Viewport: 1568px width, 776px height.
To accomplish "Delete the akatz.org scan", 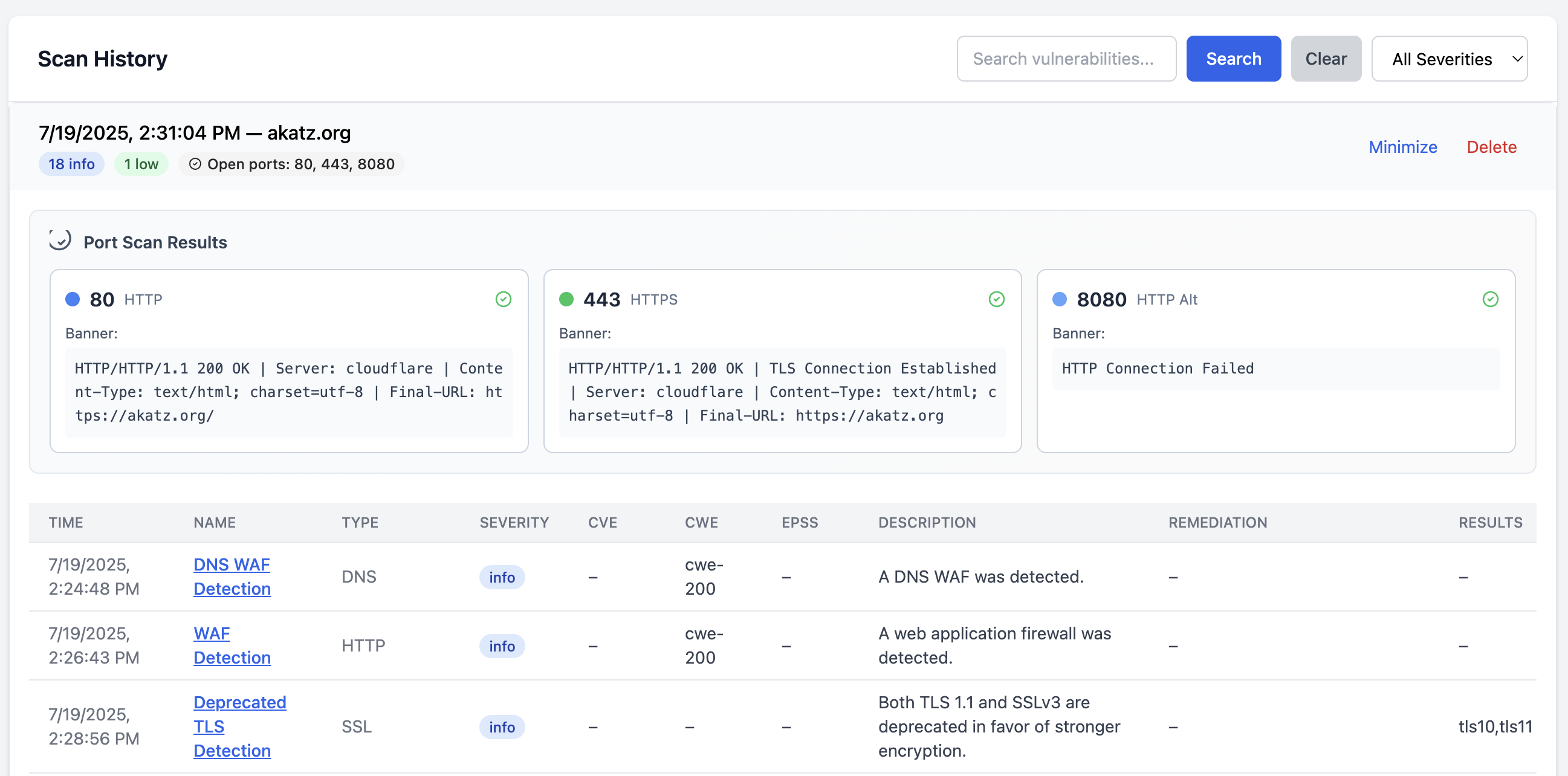I will (x=1491, y=147).
